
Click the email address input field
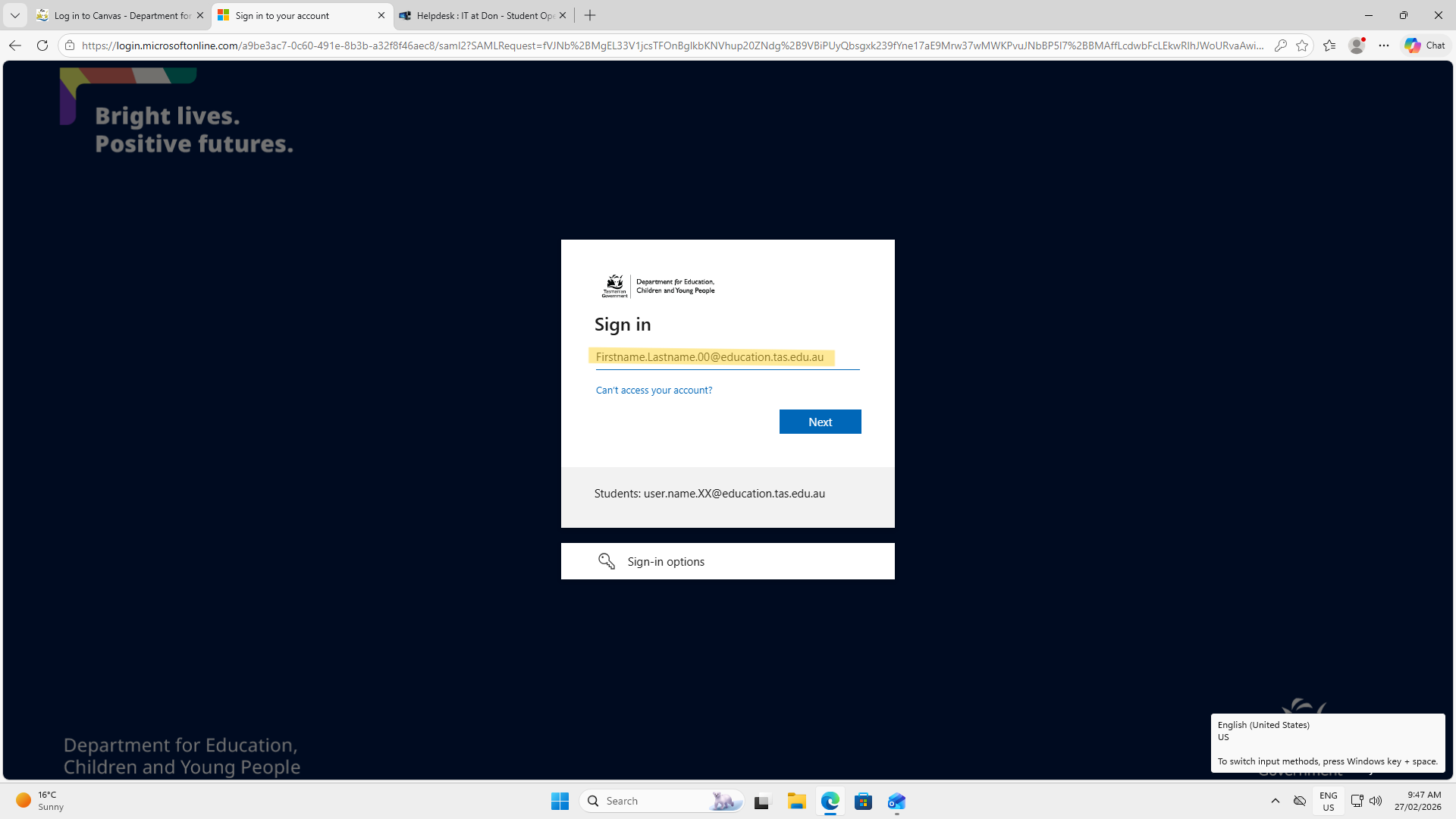click(726, 357)
